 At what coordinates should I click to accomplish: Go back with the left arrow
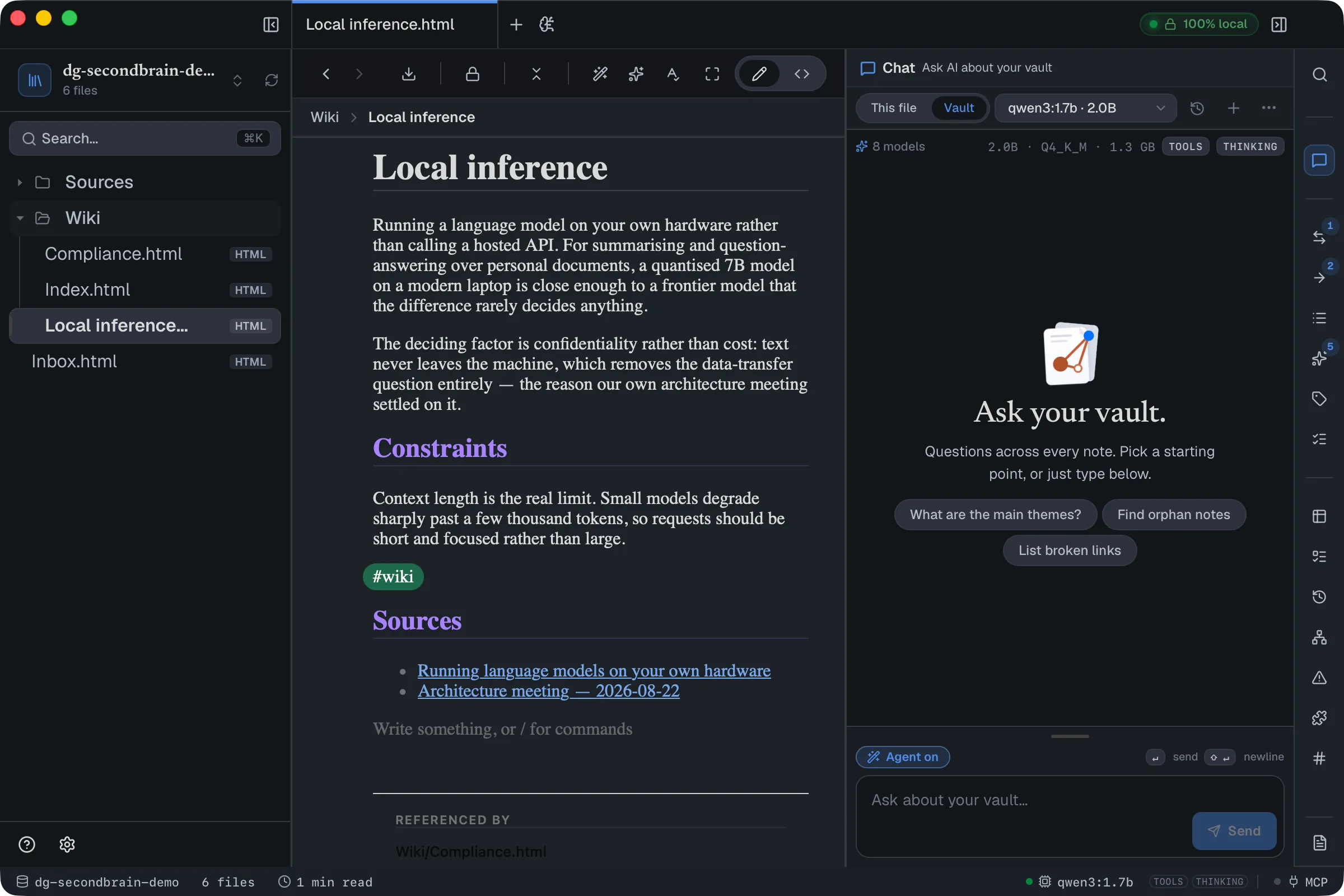[326, 74]
